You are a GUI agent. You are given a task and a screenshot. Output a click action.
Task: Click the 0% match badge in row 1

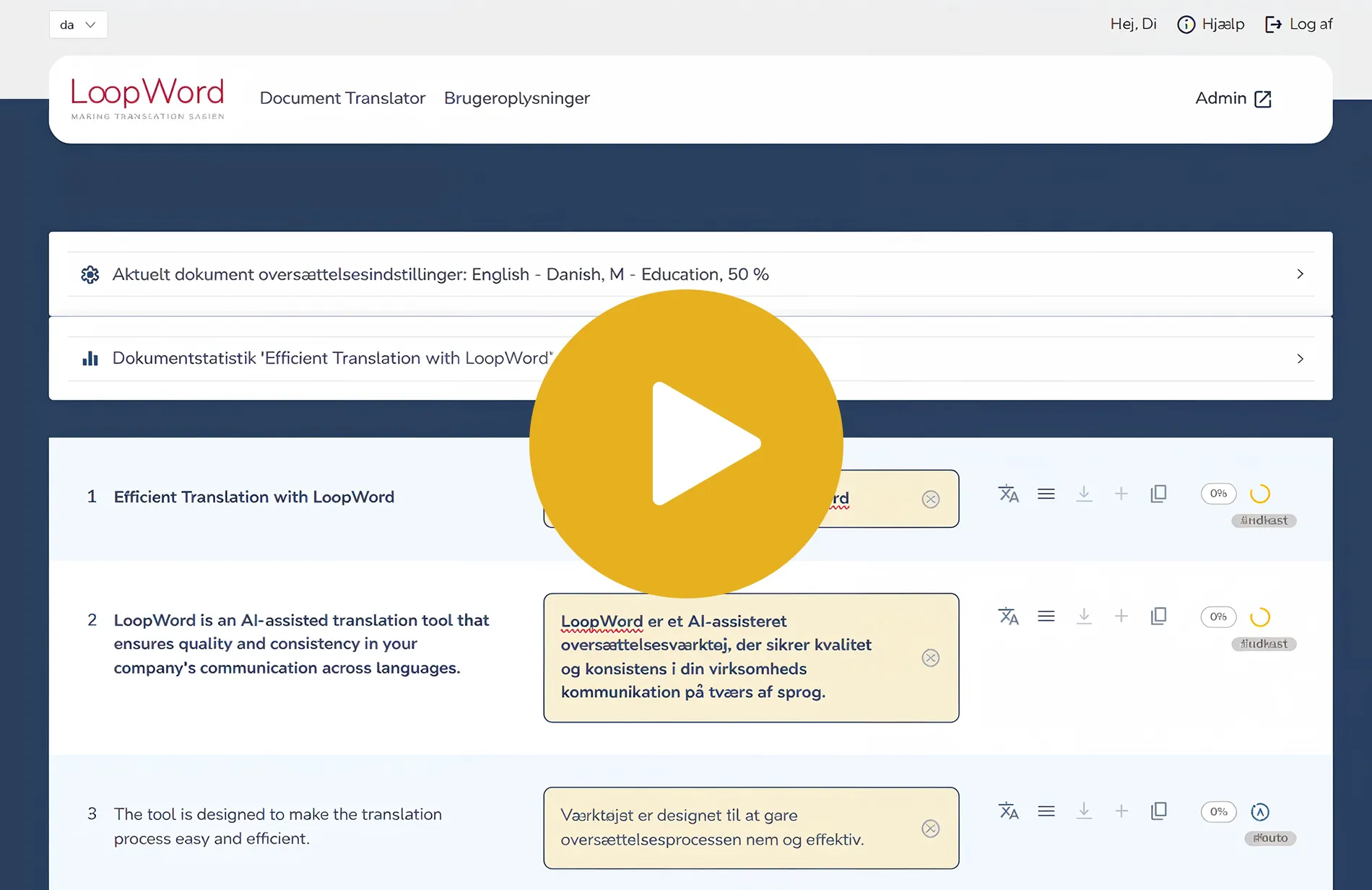[1218, 494]
